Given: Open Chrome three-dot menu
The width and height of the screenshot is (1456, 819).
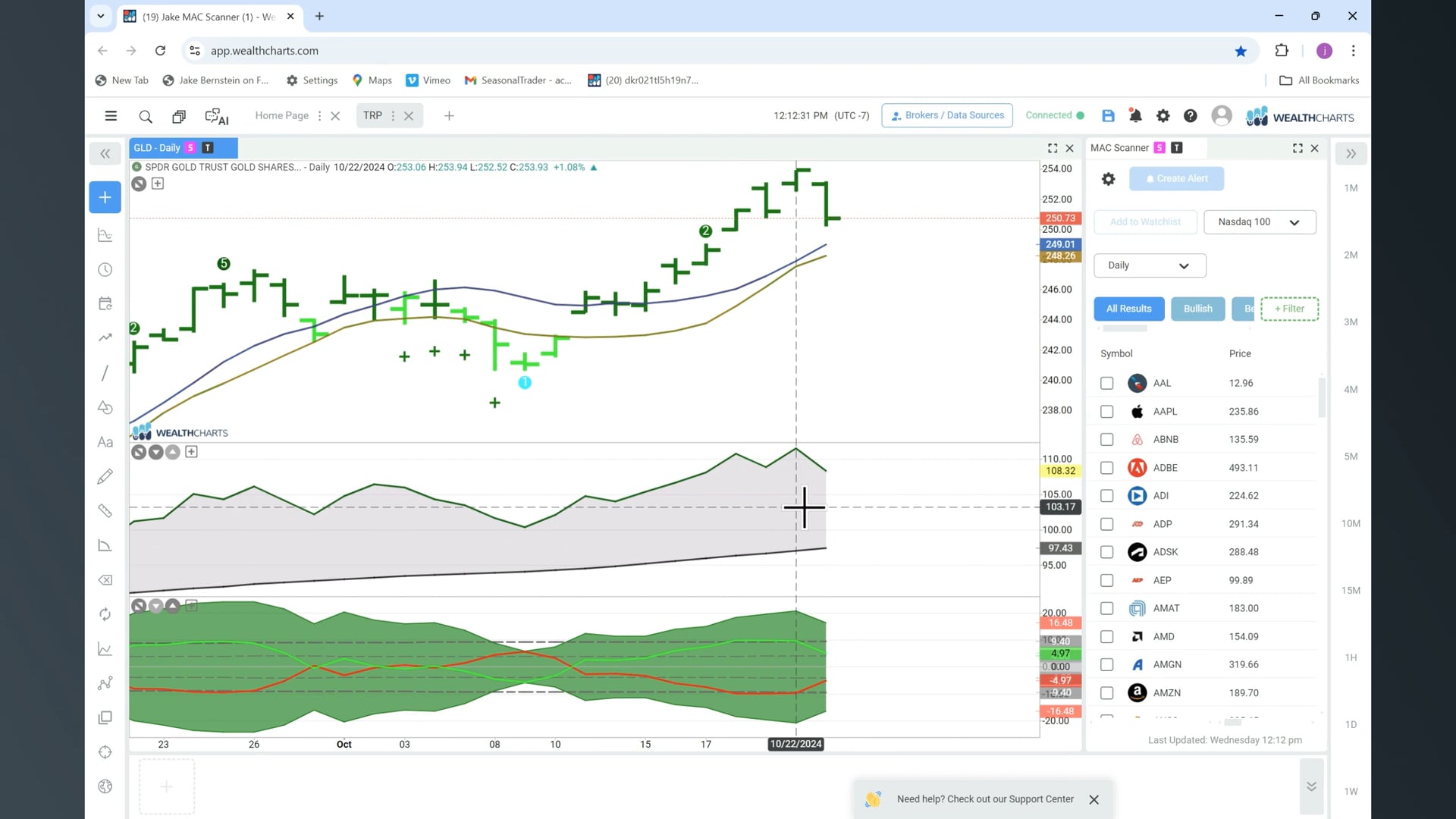Looking at the screenshot, I should point(1353,51).
